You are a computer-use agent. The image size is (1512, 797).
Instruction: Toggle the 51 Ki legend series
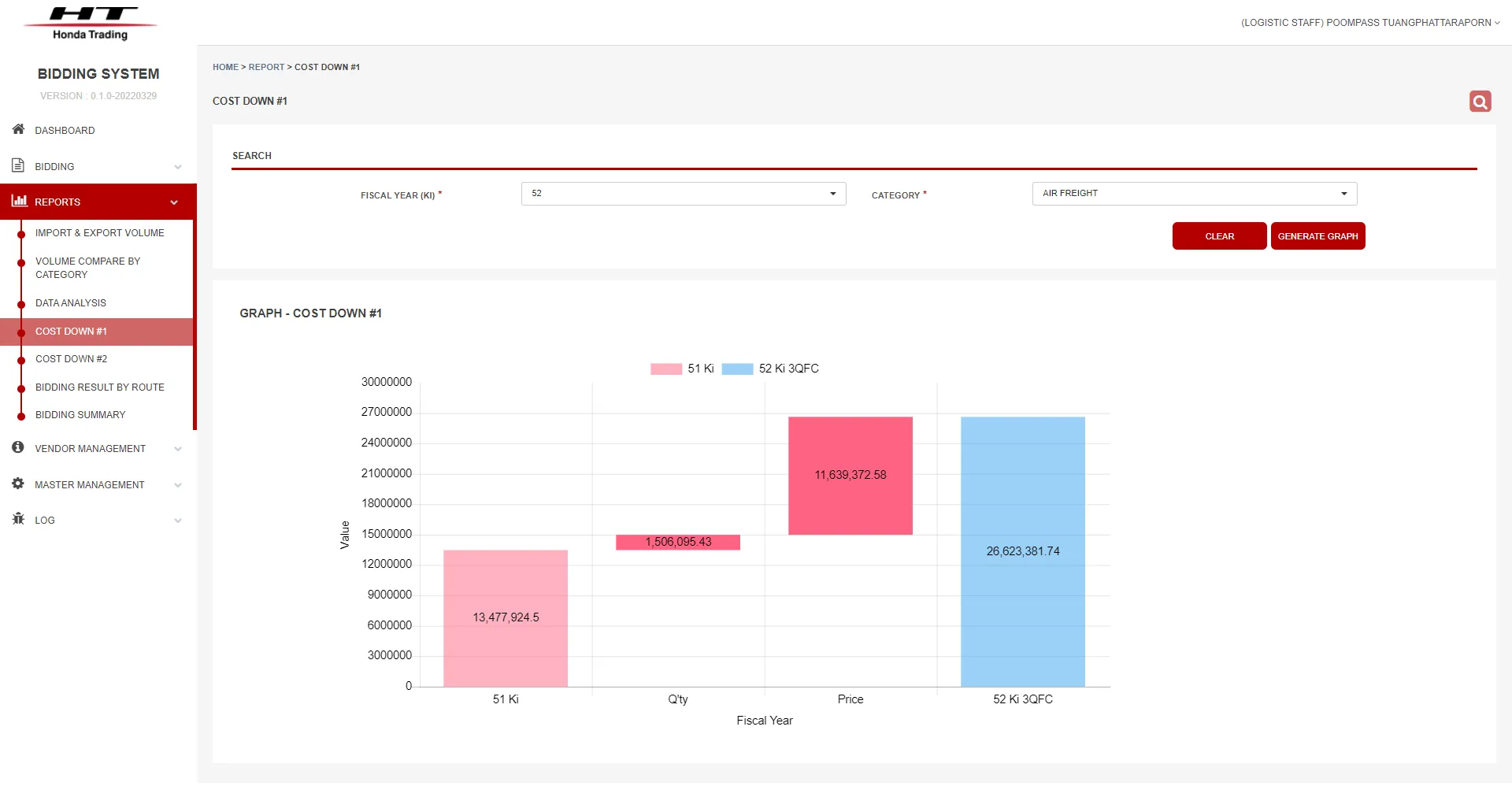click(682, 369)
